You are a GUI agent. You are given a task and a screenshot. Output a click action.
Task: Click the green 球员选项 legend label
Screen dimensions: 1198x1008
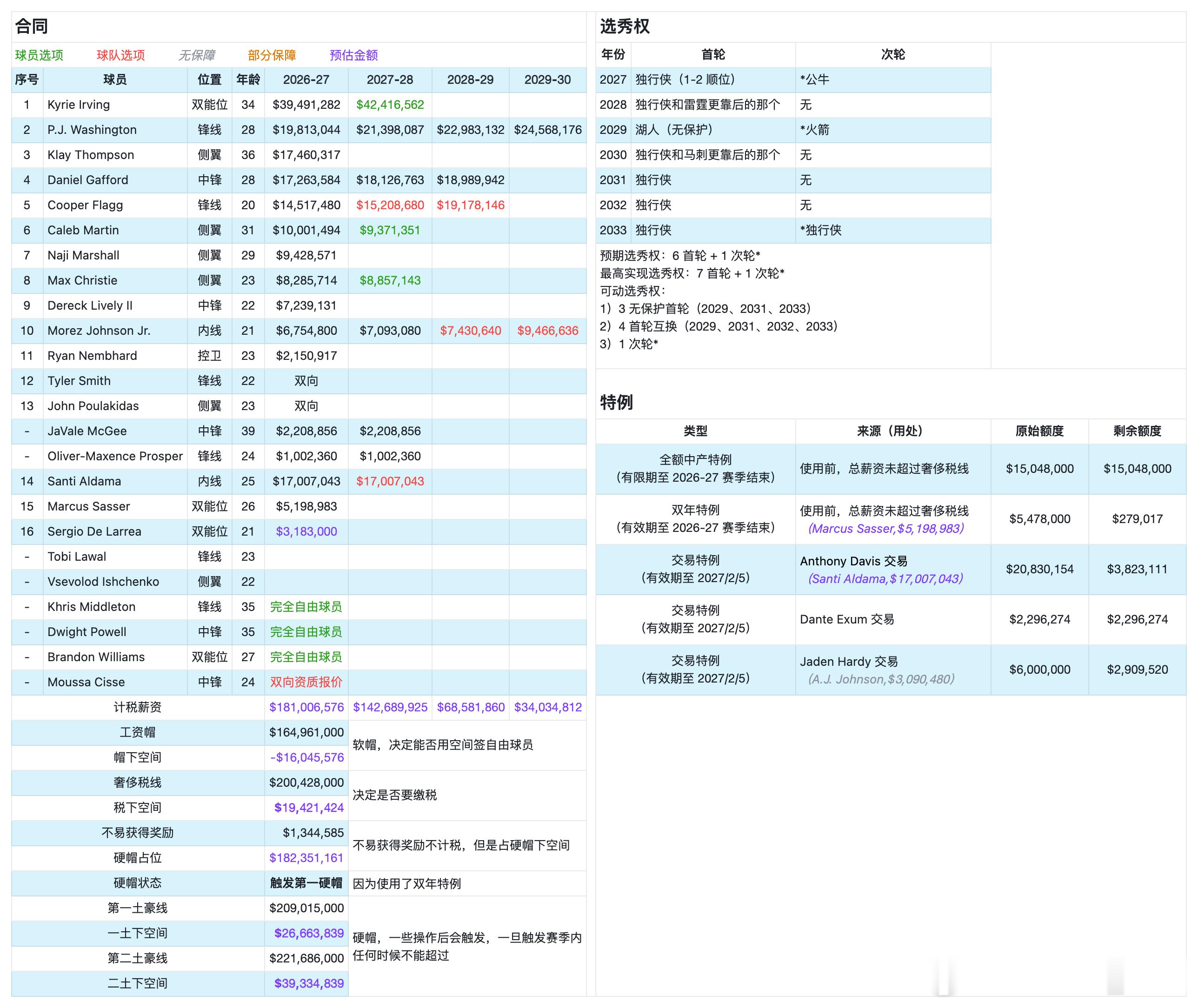coord(40,55)
